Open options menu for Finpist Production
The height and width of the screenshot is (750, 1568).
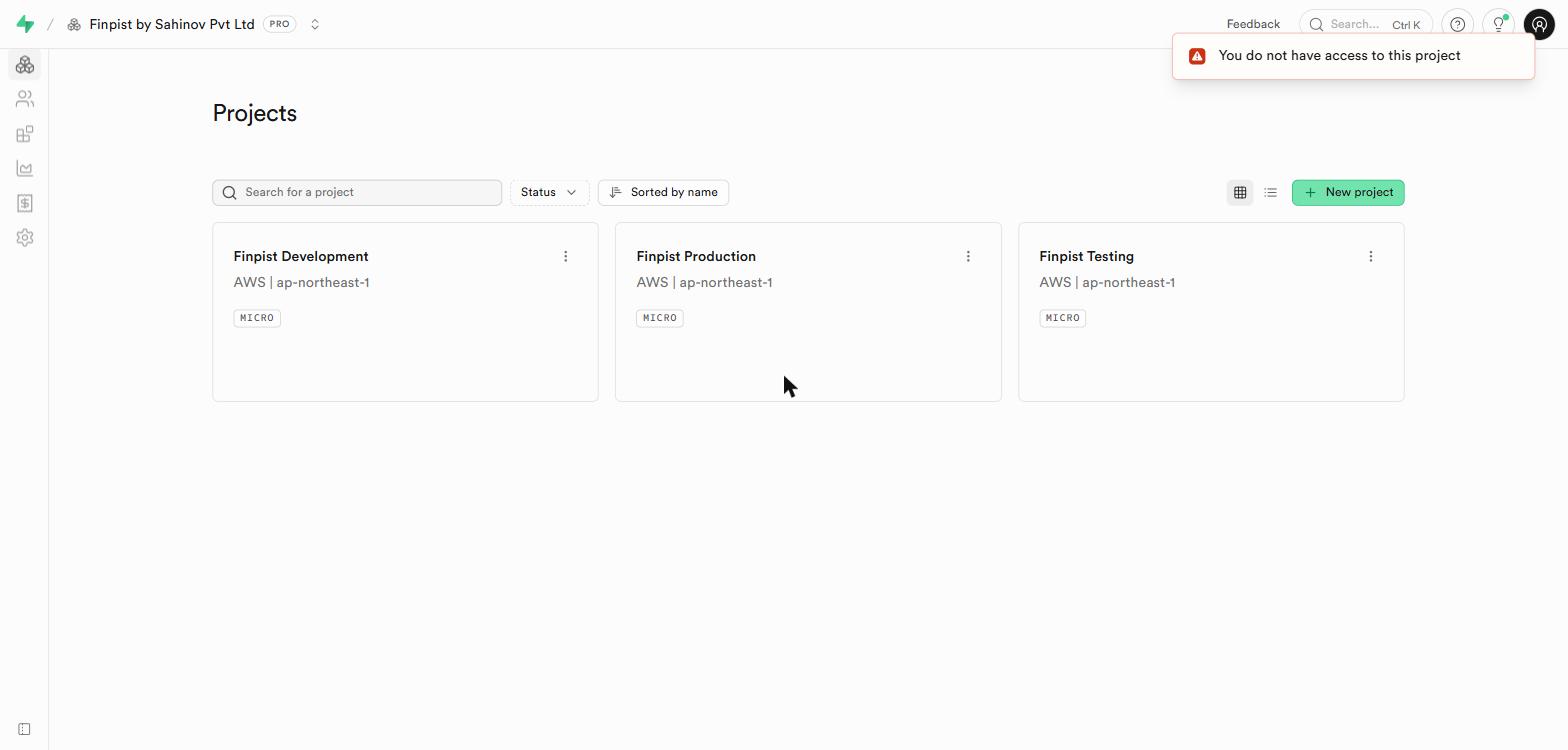coord(968,257)
